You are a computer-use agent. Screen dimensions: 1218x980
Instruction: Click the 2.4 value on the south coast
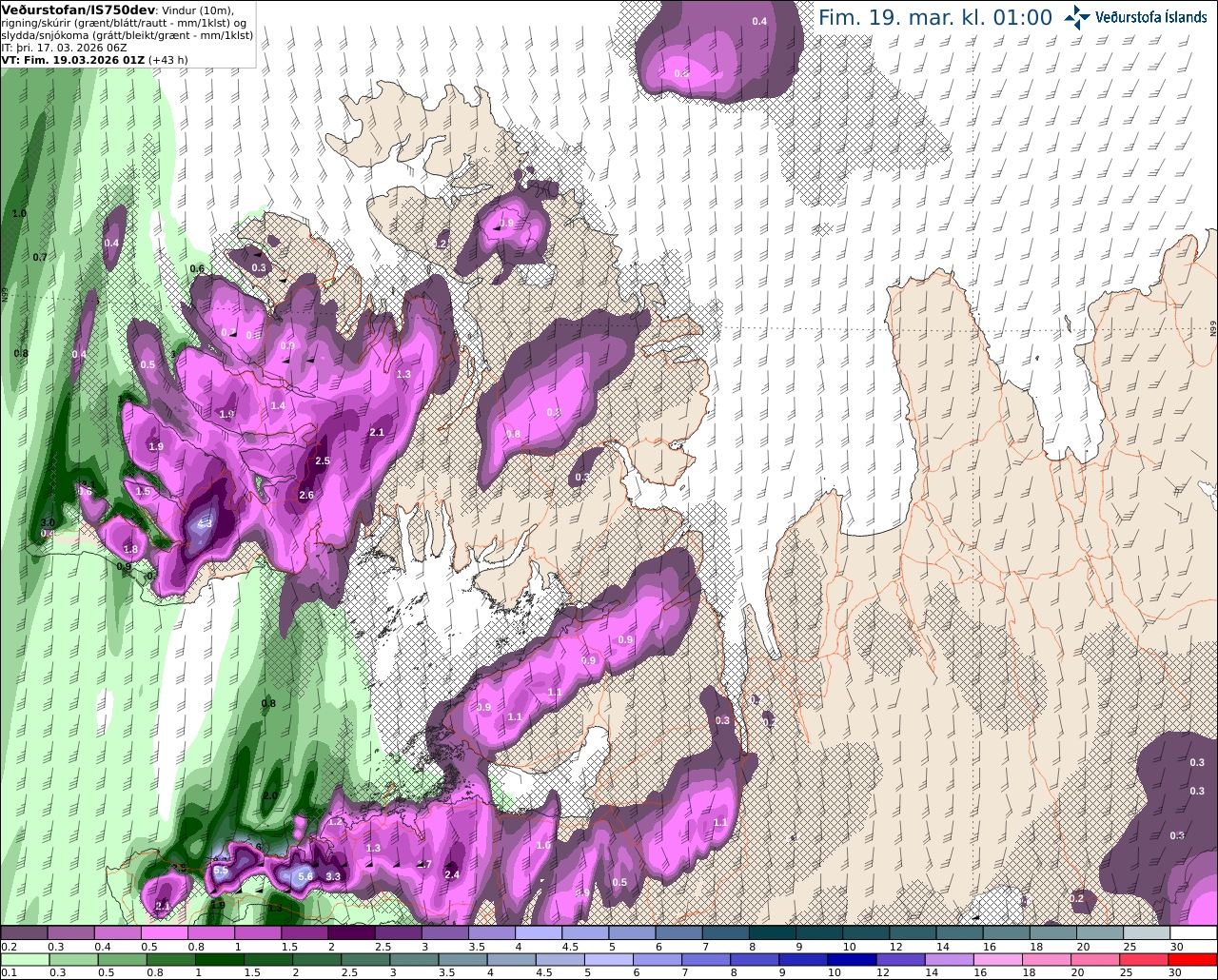point(452,874)
